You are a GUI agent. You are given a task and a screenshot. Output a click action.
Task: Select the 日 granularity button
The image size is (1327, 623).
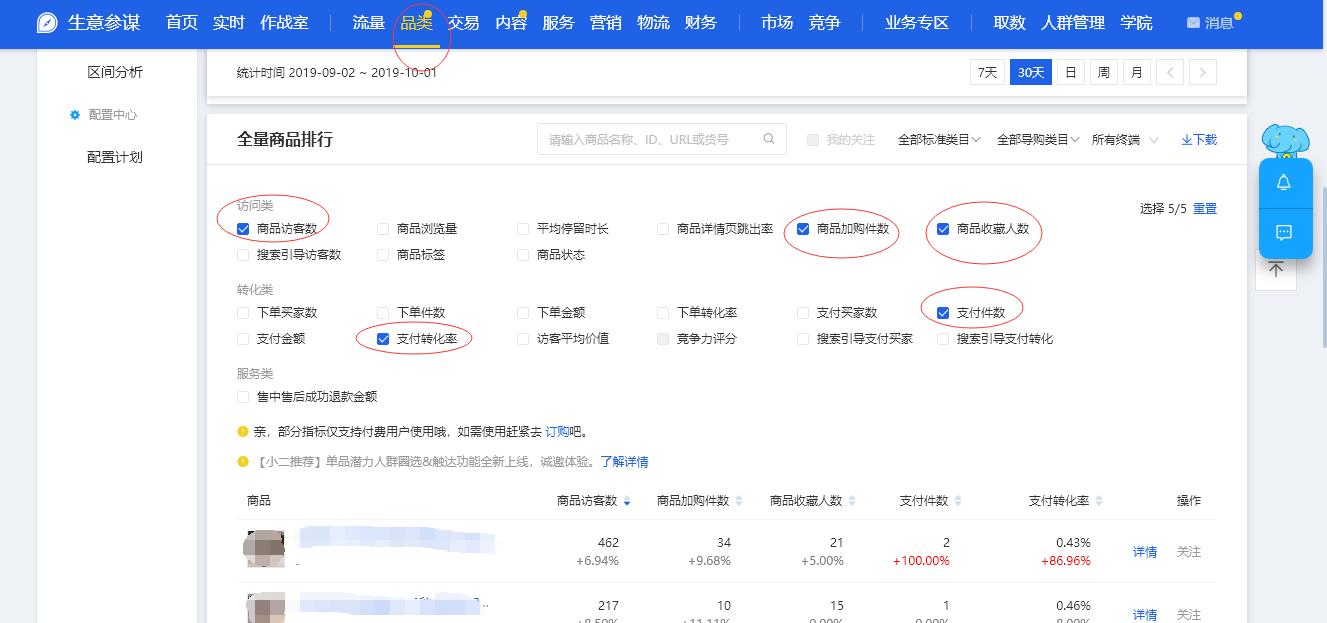click(1070, 72)
